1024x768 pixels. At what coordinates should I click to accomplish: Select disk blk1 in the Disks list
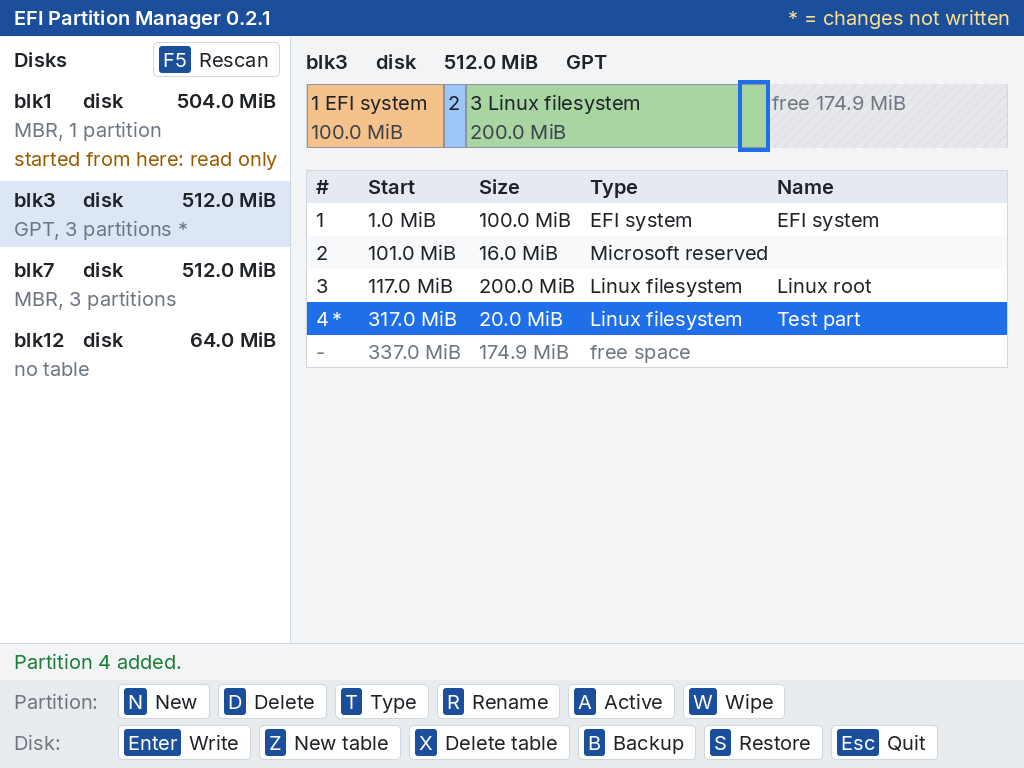pos(145,130)
